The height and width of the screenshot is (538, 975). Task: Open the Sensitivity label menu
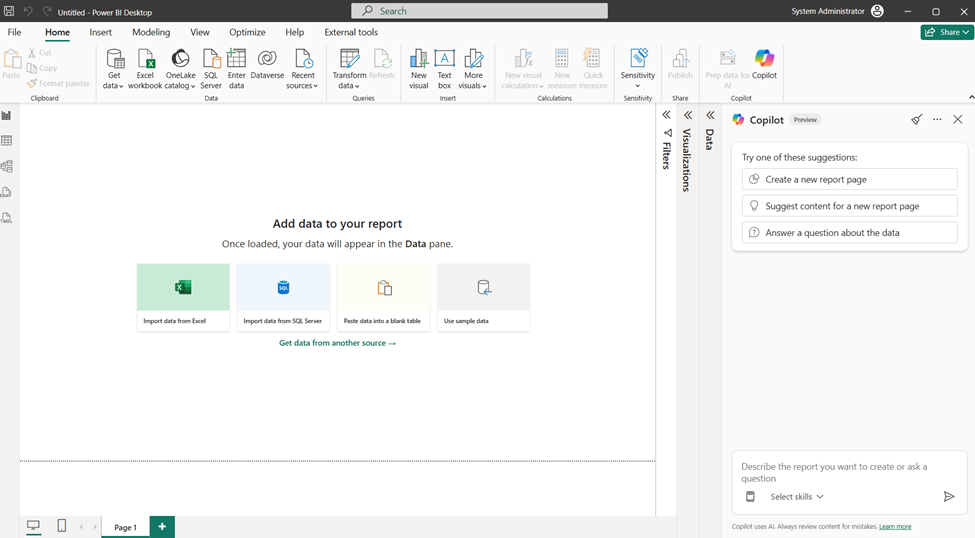coord(637,69)
